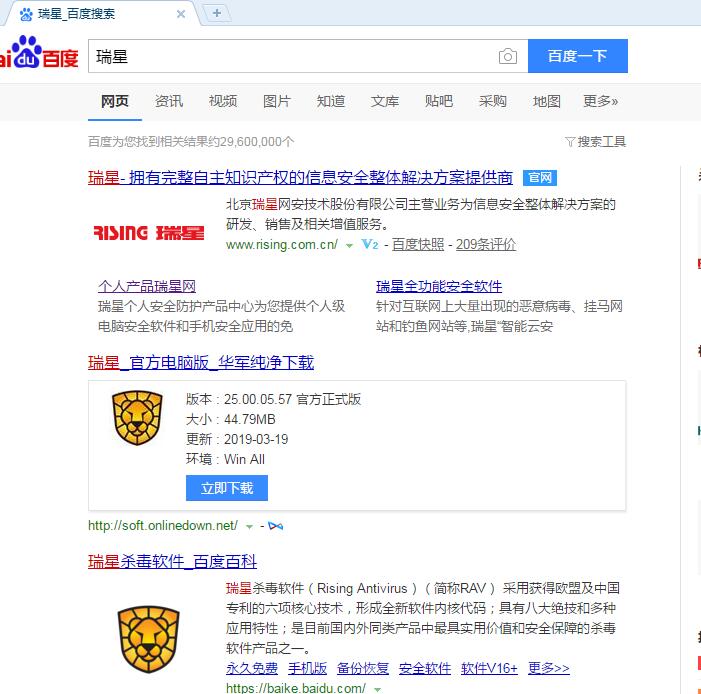Open http://soft.onlinedown.net/ link

163,526
